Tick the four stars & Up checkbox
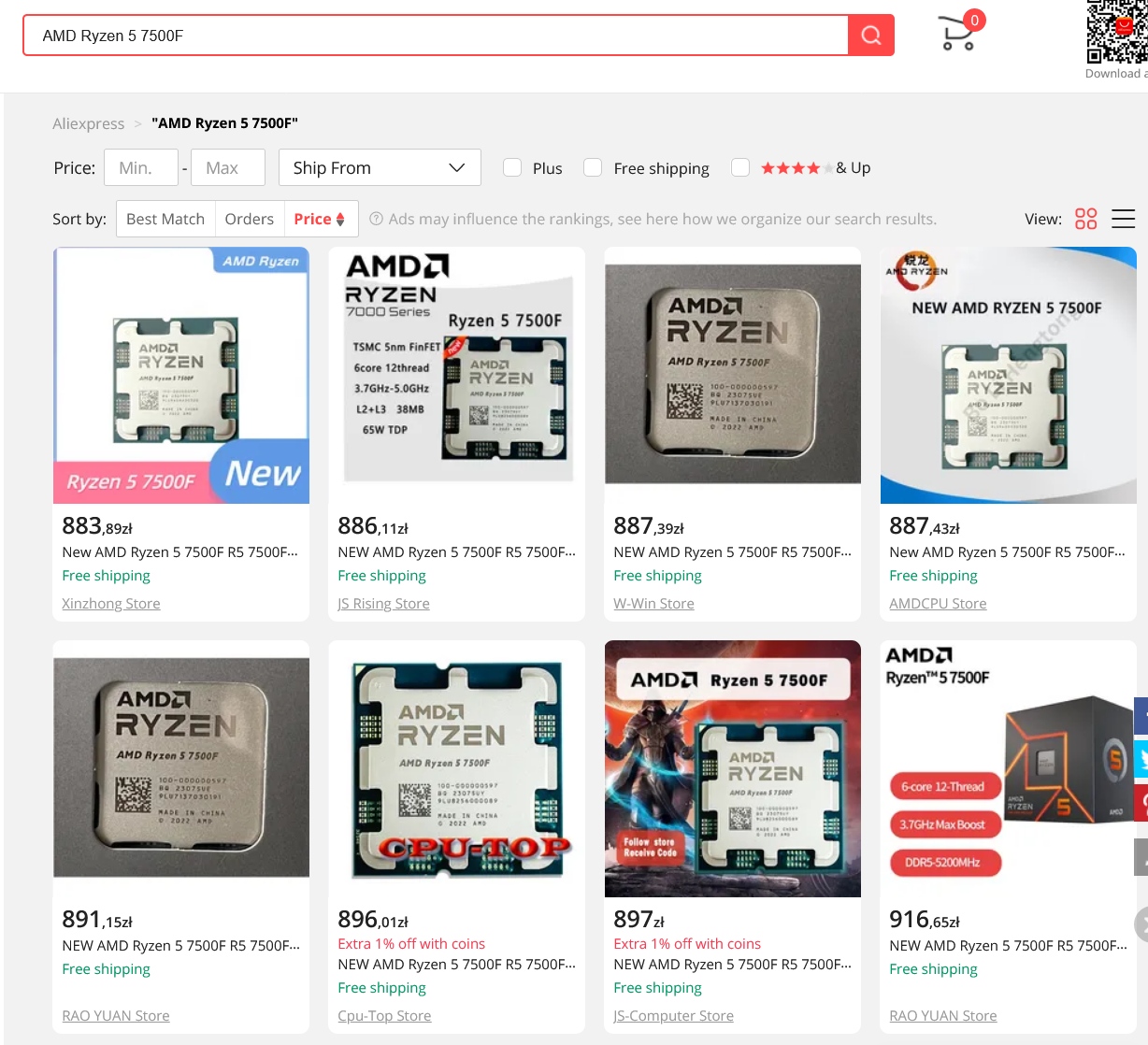 pyautogui.click(x=740, y=167)
